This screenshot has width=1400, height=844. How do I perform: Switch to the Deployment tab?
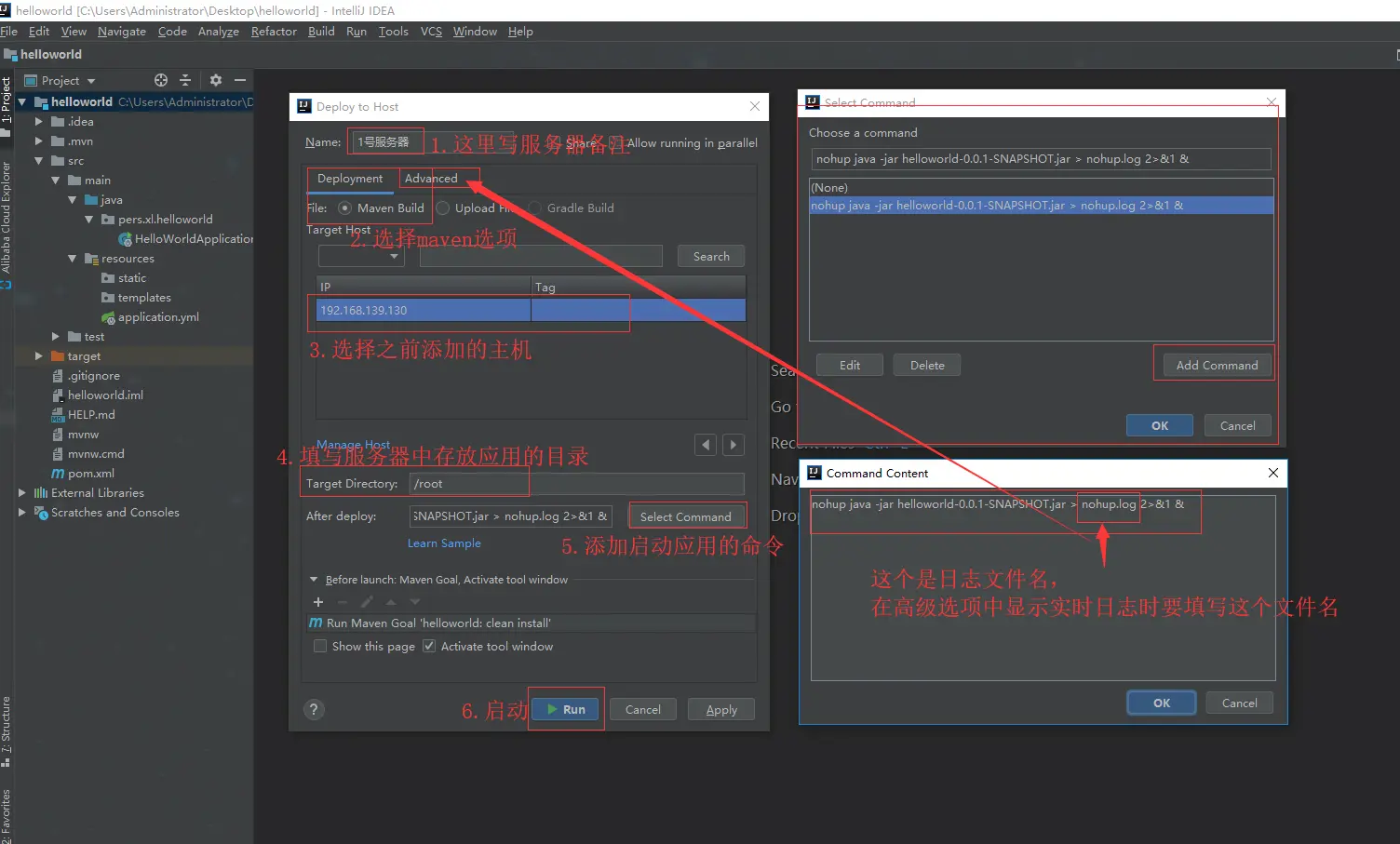pyautogui.click(x=350, y=179)
